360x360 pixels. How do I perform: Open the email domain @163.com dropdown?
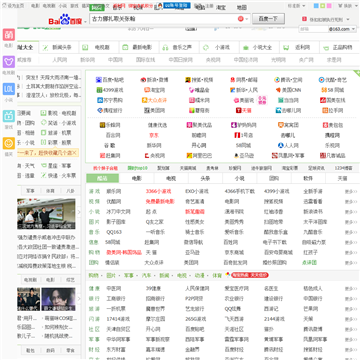tap(342, 29)
